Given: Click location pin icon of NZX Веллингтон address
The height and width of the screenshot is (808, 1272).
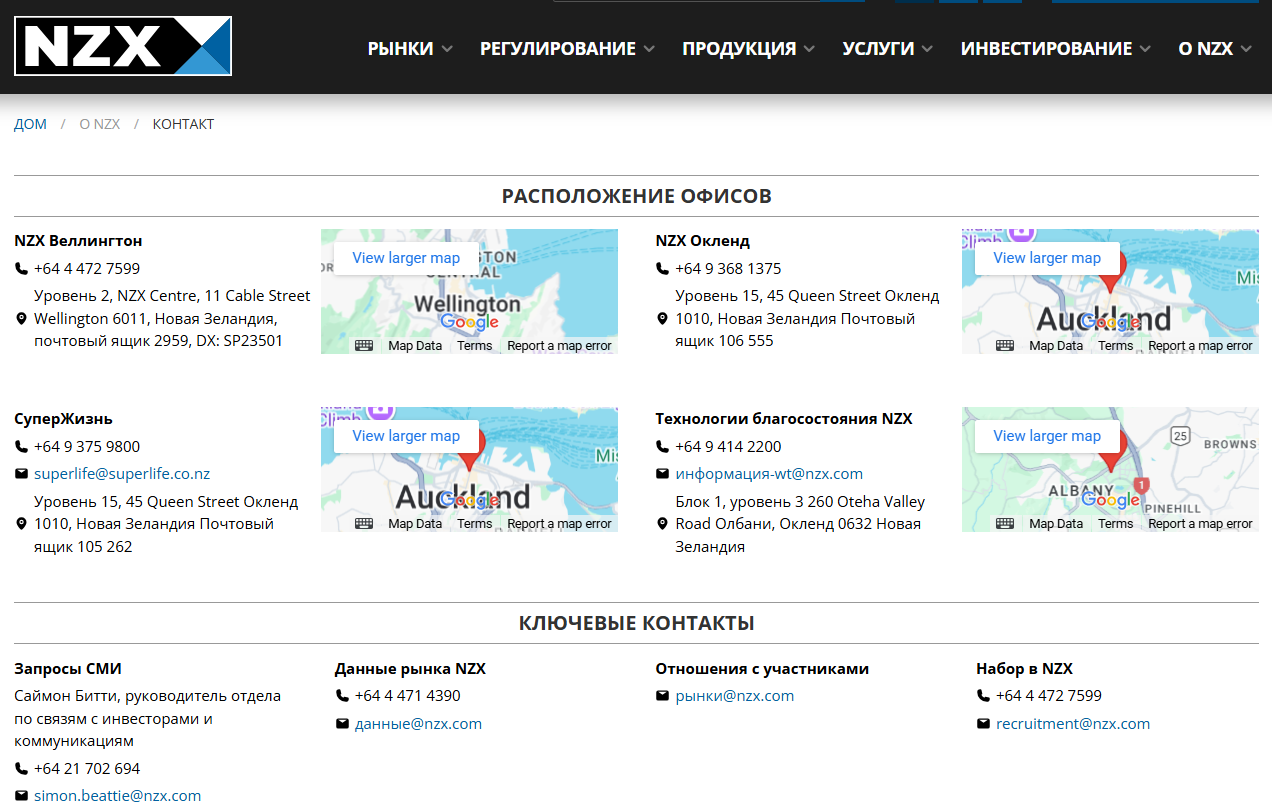Looking at the screenshot, I should pyautogui.click(x=21, y=319).
